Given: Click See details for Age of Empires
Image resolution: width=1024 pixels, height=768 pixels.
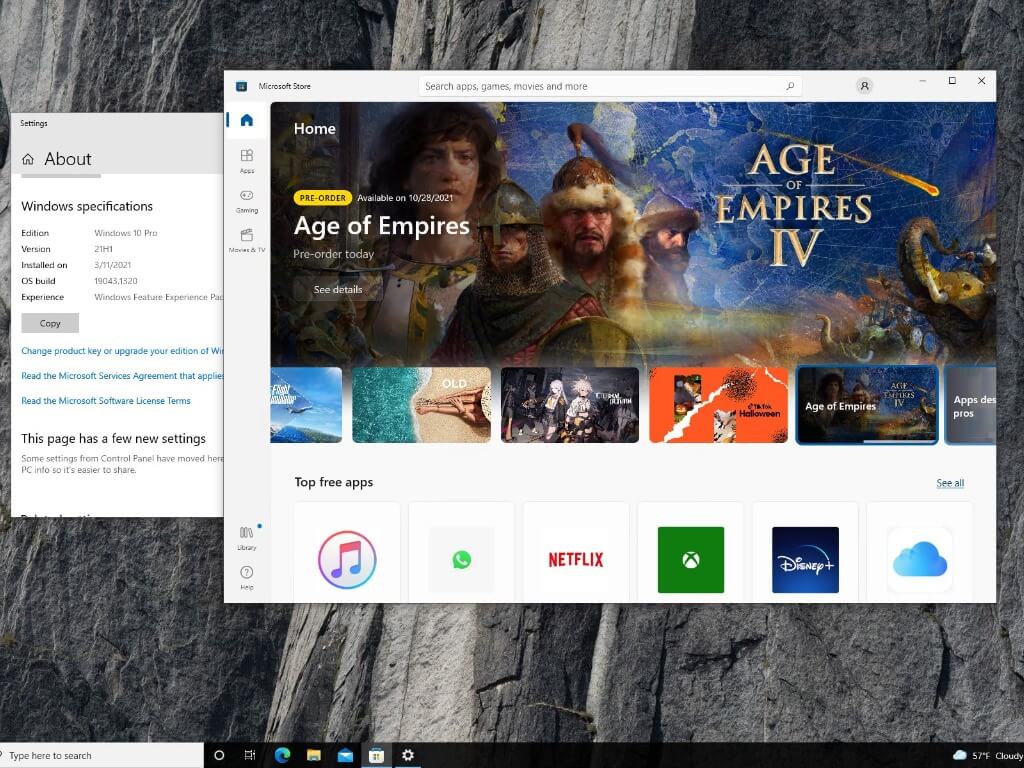Looking at the screenshot, I should click(x=338, y=289).
